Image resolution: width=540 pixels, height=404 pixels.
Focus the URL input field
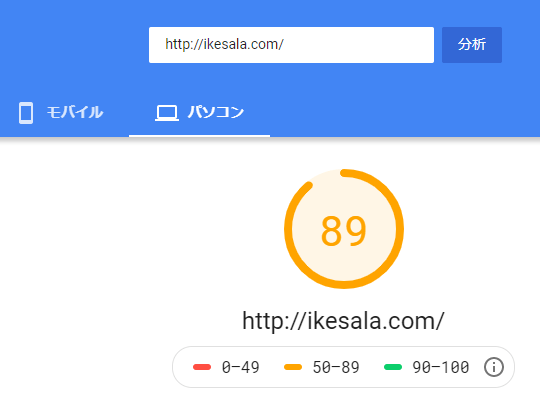click(x=291, y=45)
